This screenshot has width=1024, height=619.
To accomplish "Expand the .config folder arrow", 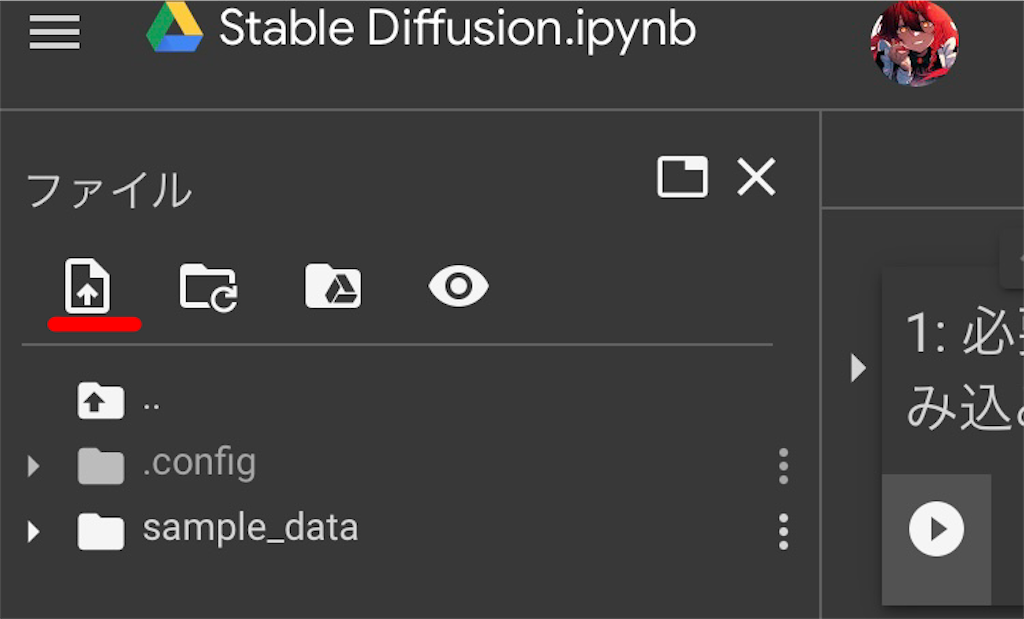I will (x=34, y=465).
